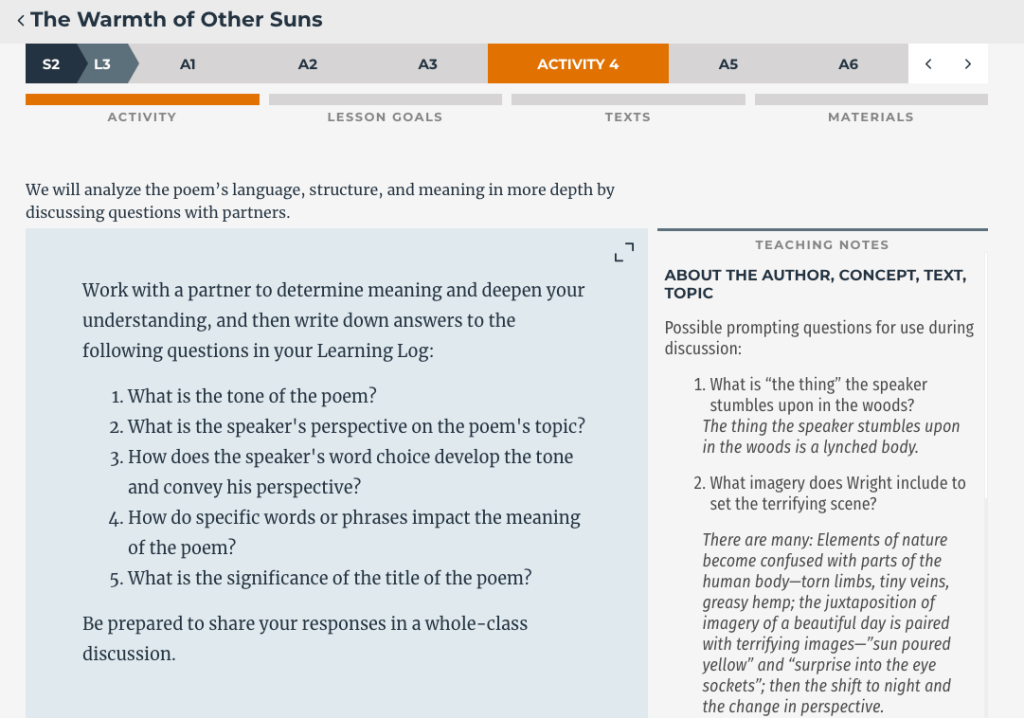Click The Warmth of Other Suns title
1024x718 pixels.
177,20
